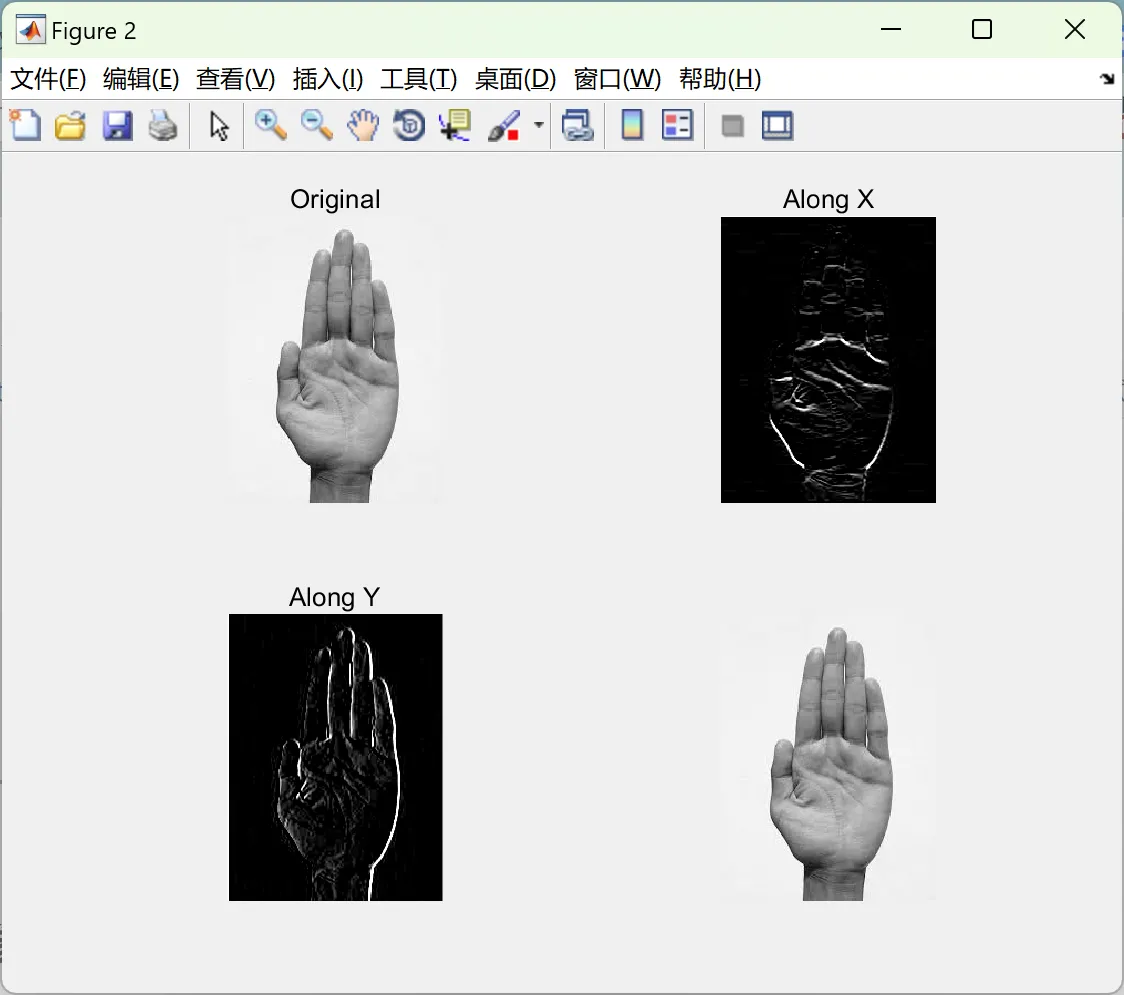This screenshot has height=995, width=1124.
Task: Expand the Brush color dropdown arrow
Action: (538, 125)
